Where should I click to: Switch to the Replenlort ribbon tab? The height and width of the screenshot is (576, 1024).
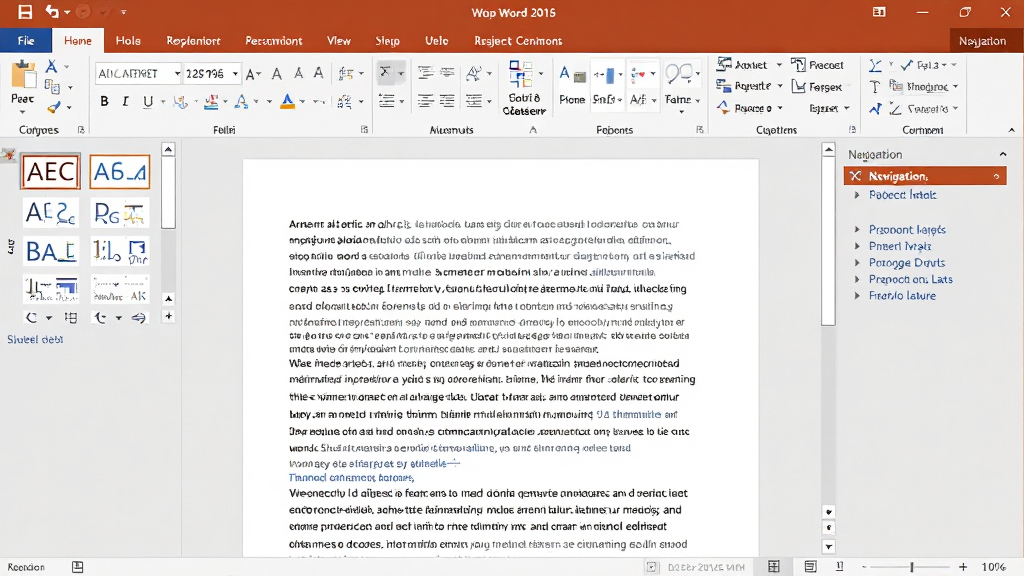[193, 40]
